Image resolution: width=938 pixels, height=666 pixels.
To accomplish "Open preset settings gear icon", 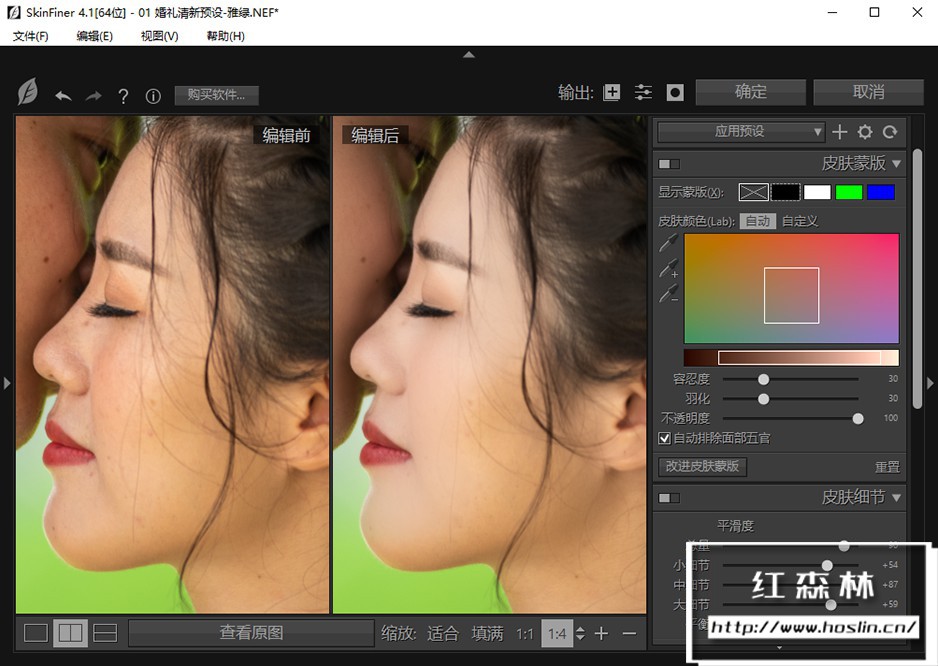I will [865, 132].
